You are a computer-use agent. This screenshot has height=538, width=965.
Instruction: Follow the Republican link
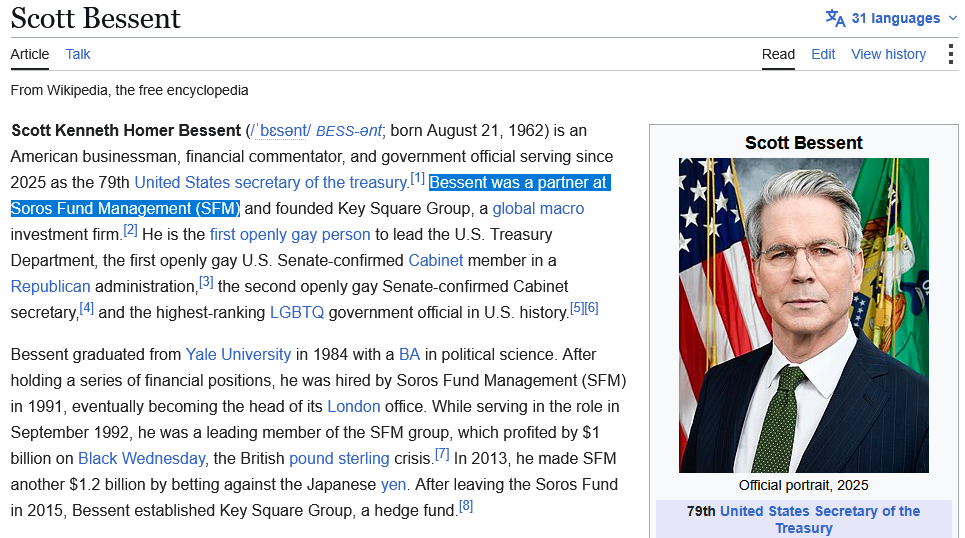pyautogui.click(x=50, y=286)
